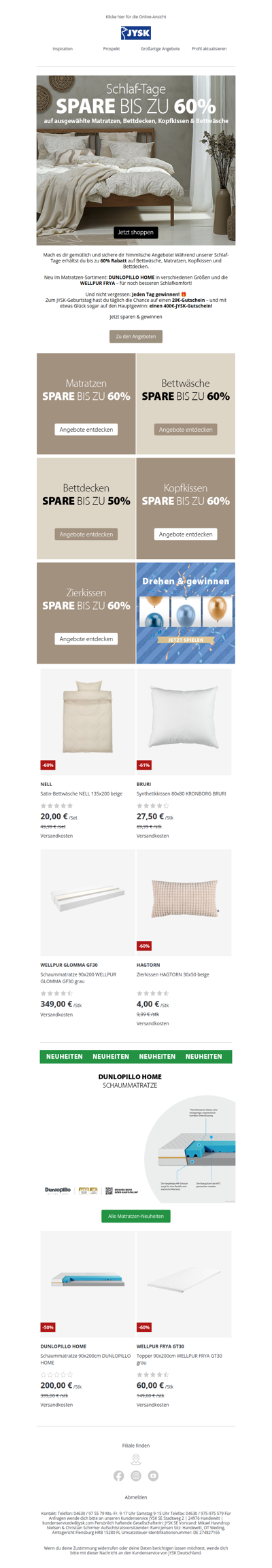
Task: Click the Alle Matratzen-Neuheiten green button
Action: [x=136, y=1216]
